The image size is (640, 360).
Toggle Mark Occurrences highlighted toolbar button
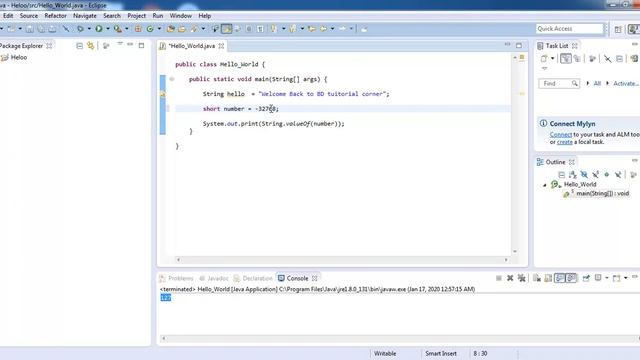pos(227,29)
